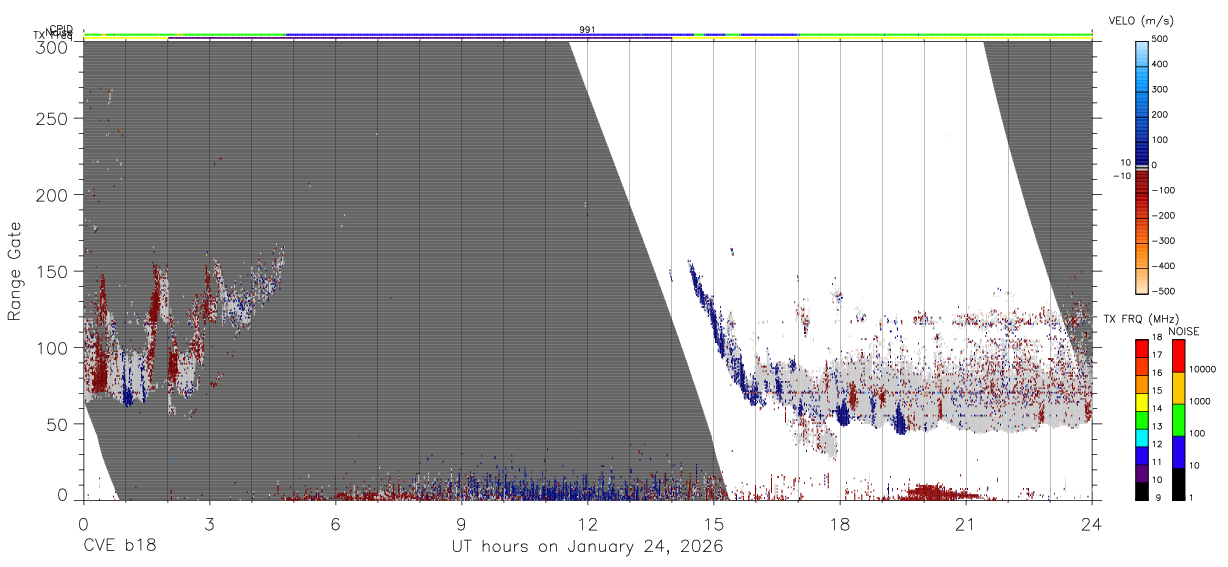Click TX FRQ legend tick label 11

click(1157, 463)
